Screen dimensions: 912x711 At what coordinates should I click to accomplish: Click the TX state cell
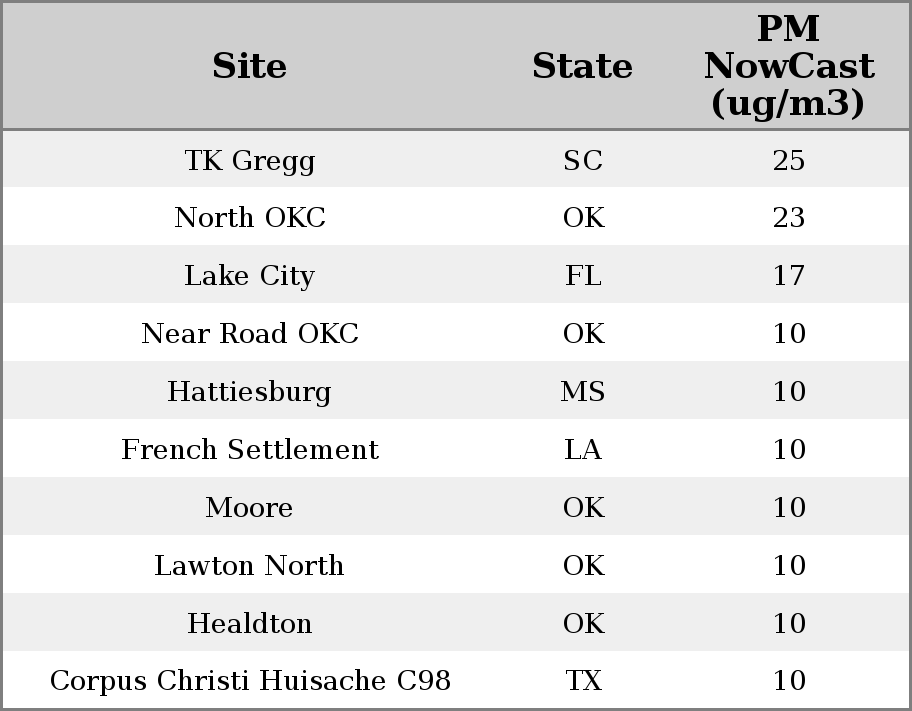(x=583, y=680)
